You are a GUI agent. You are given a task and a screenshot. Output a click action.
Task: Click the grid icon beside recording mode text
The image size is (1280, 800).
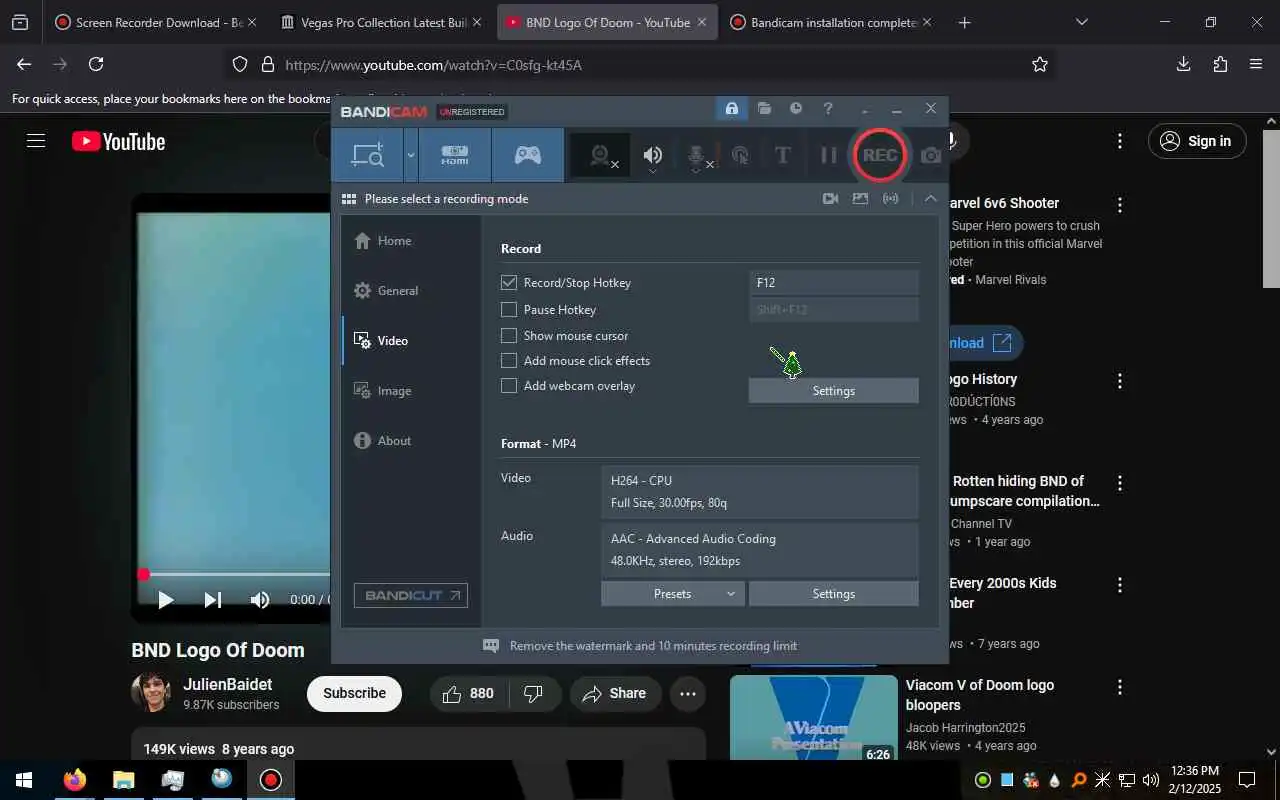pyautogui.click(x=349, y=199)
